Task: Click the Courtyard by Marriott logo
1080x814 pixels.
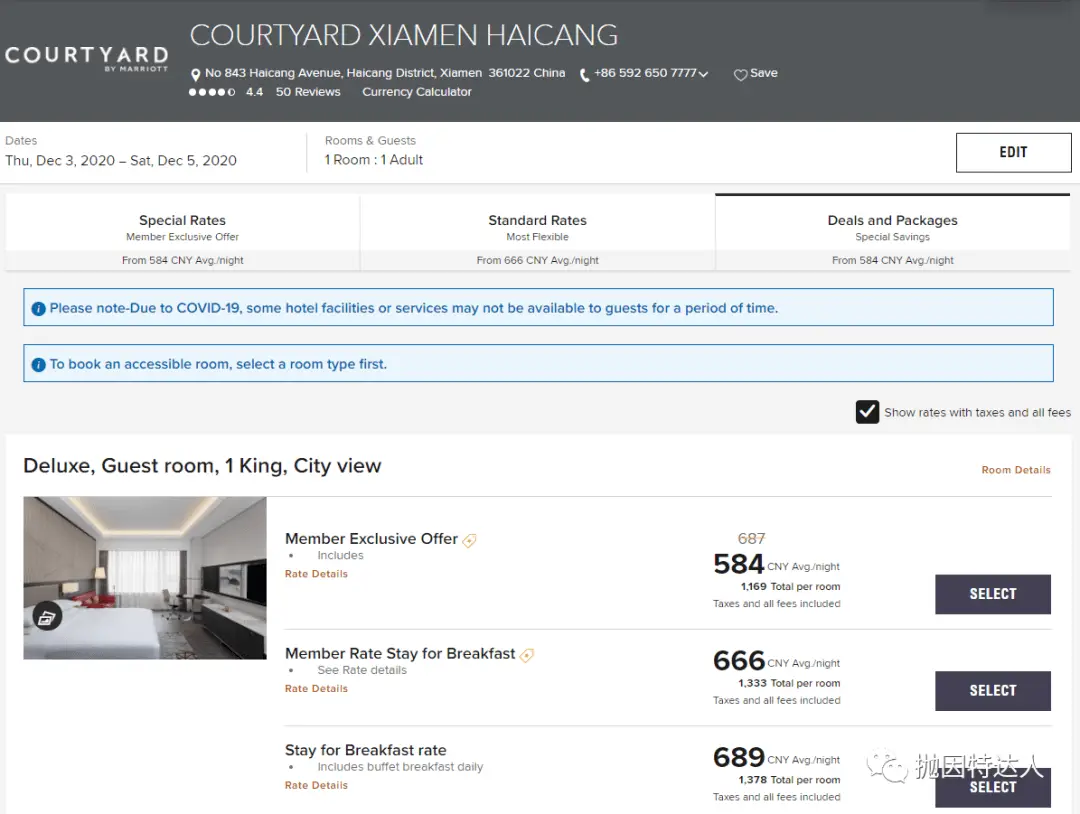Action: tap(86, 58)
